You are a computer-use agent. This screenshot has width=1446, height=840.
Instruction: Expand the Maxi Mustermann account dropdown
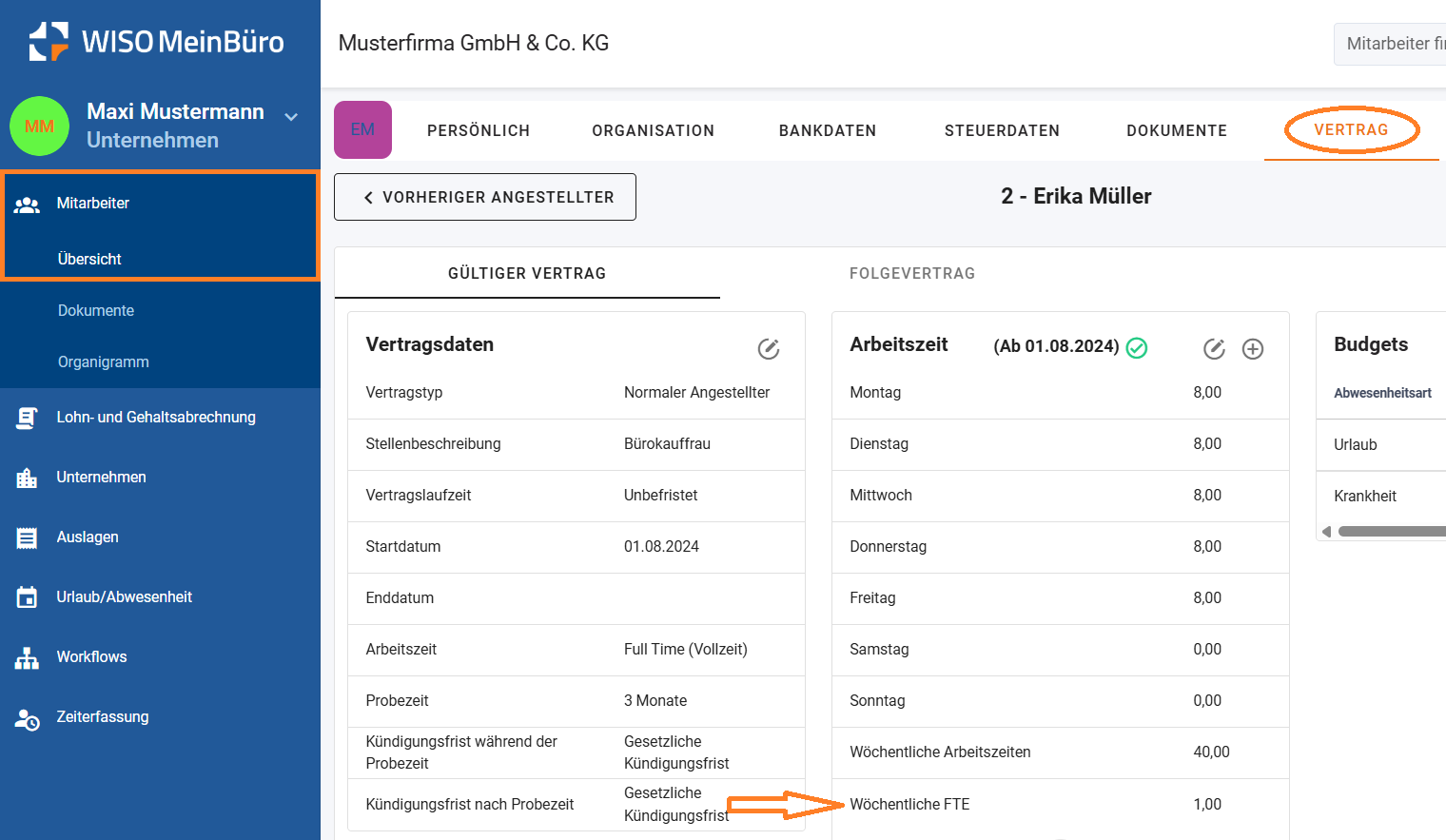pos(291,117)
